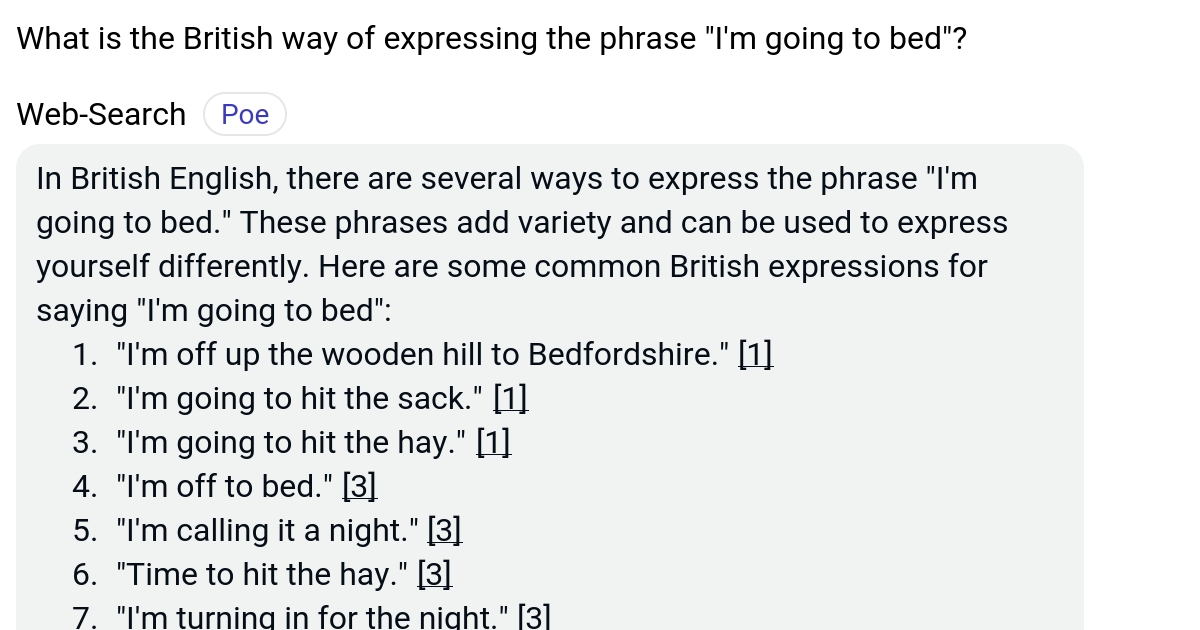The image size is (1200, 630).
Task: Open source [3] beside 'I'm off to bed'
Action: (359, 485)
